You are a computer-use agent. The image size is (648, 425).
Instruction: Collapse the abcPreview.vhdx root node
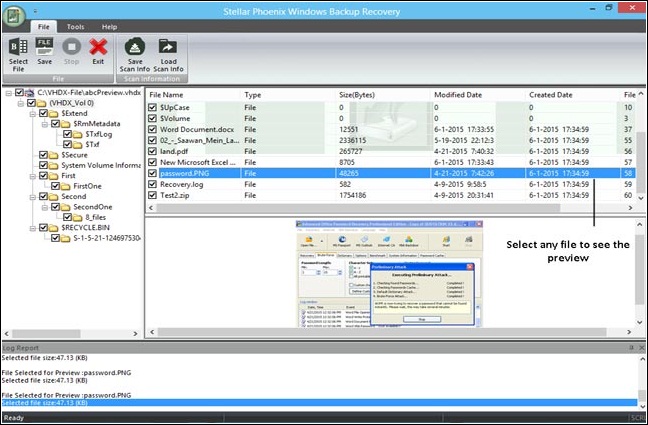[x=8, y=93]
